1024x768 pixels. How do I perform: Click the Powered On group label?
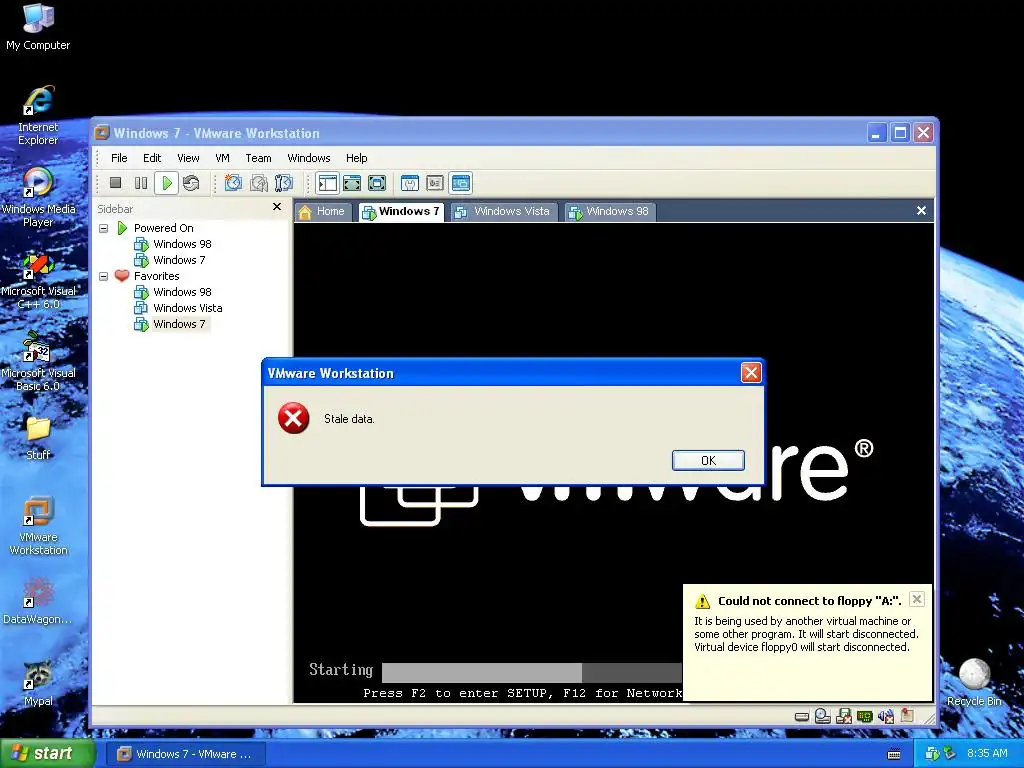pos(163,228)
